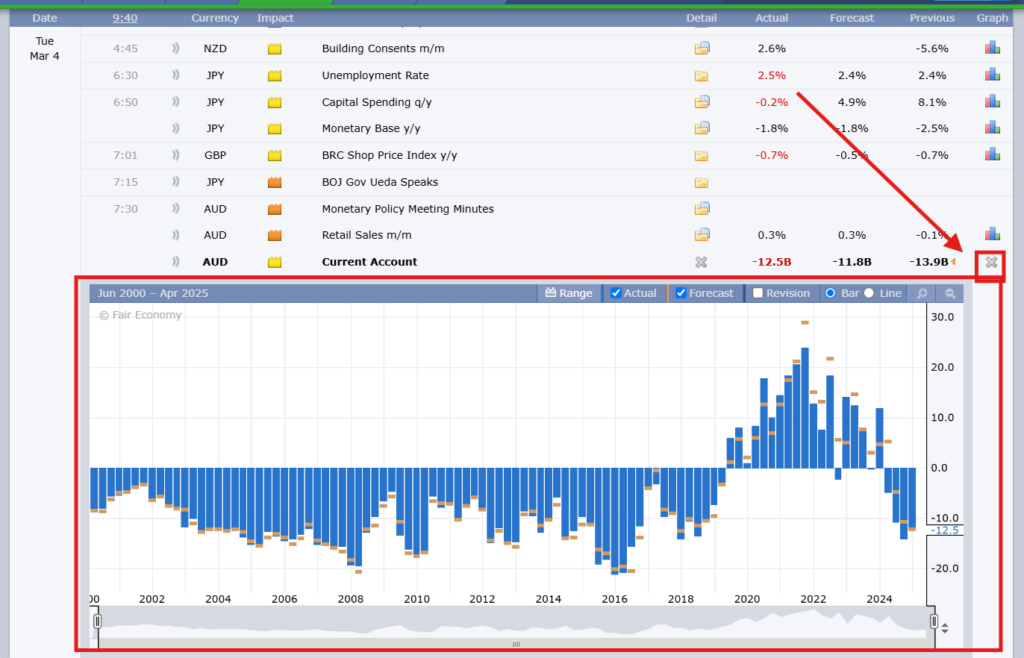1024x658 pixels.
Task: Toggle alert icon on NZD Building Consents row
Action: coord(175,48)
